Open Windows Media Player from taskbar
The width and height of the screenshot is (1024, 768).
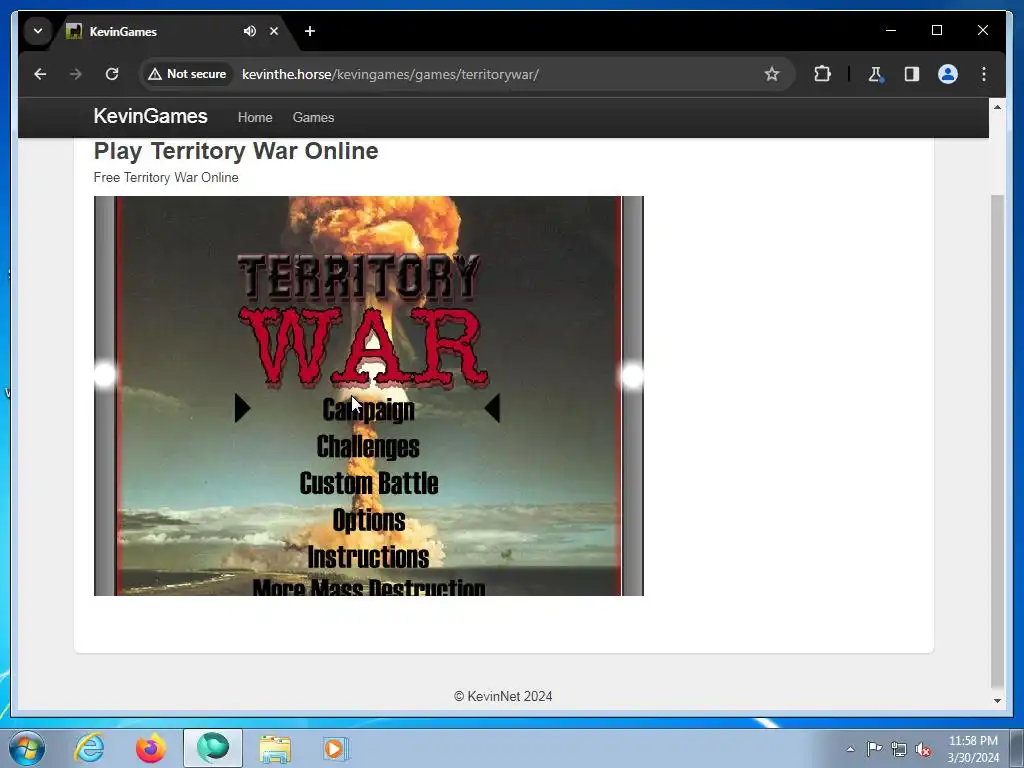tap(336, 748)
